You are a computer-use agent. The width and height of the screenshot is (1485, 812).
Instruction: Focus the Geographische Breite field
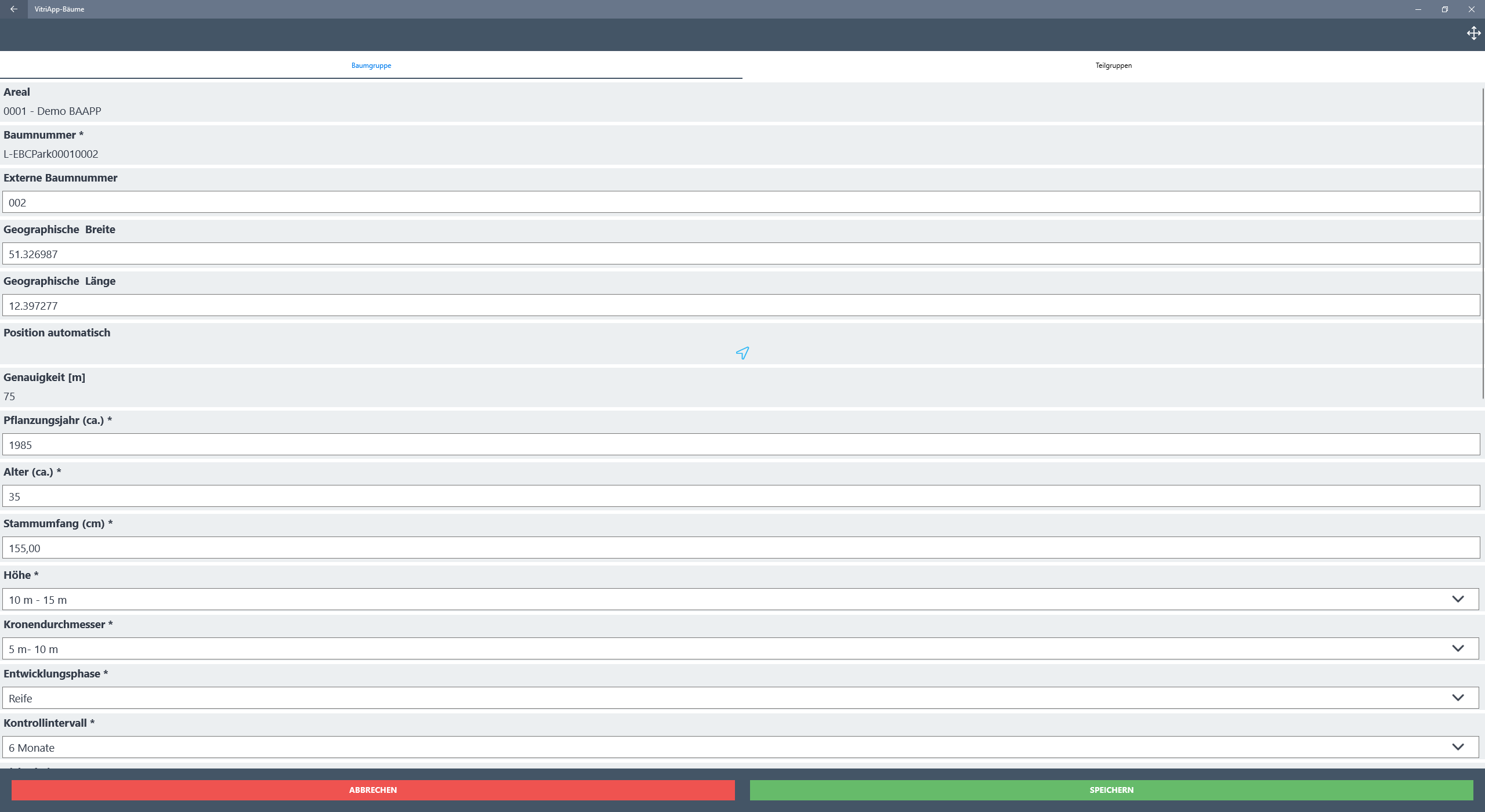coord(741,254)
